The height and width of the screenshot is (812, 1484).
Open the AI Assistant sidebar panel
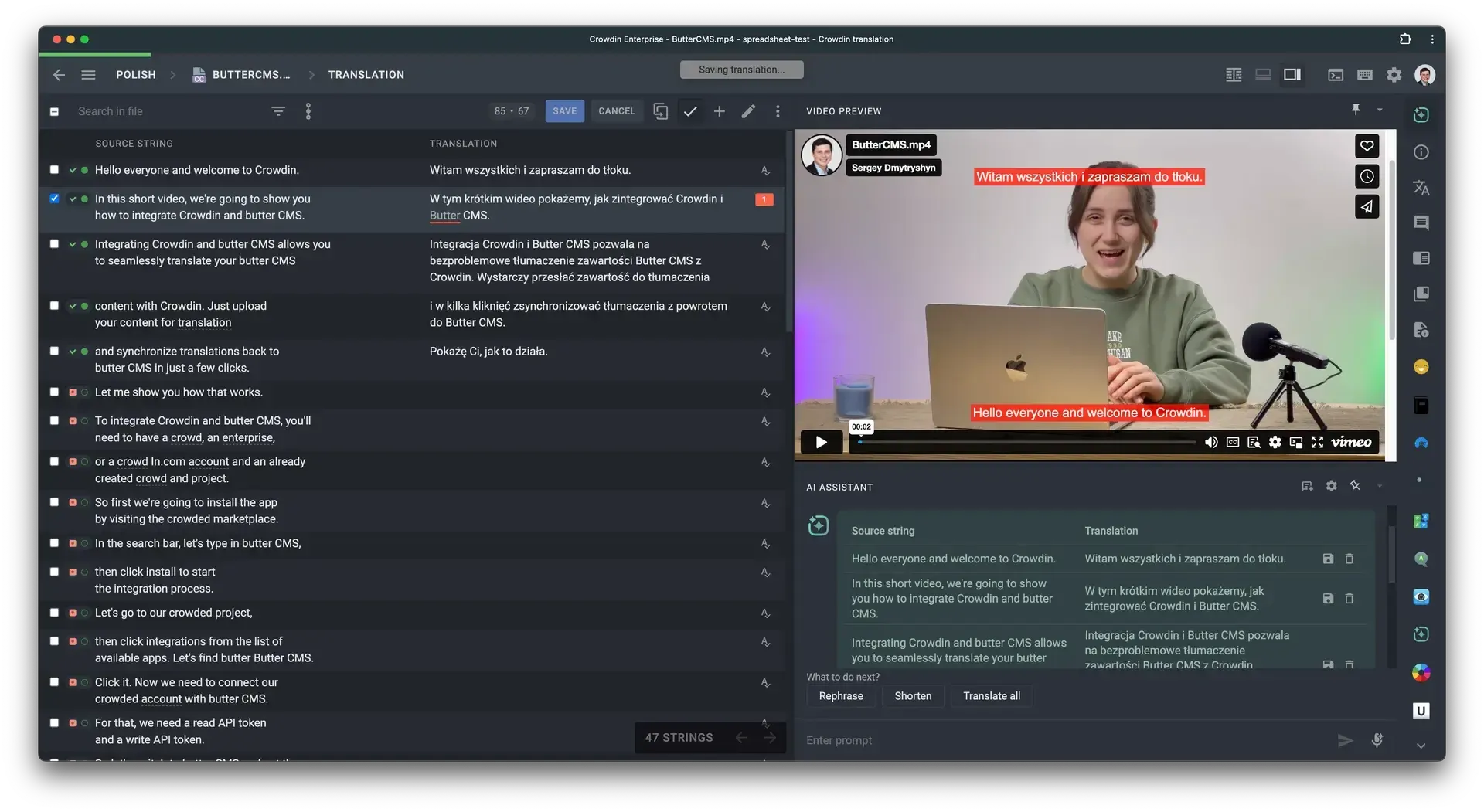pyautogui.click(x=1421, y=114)
